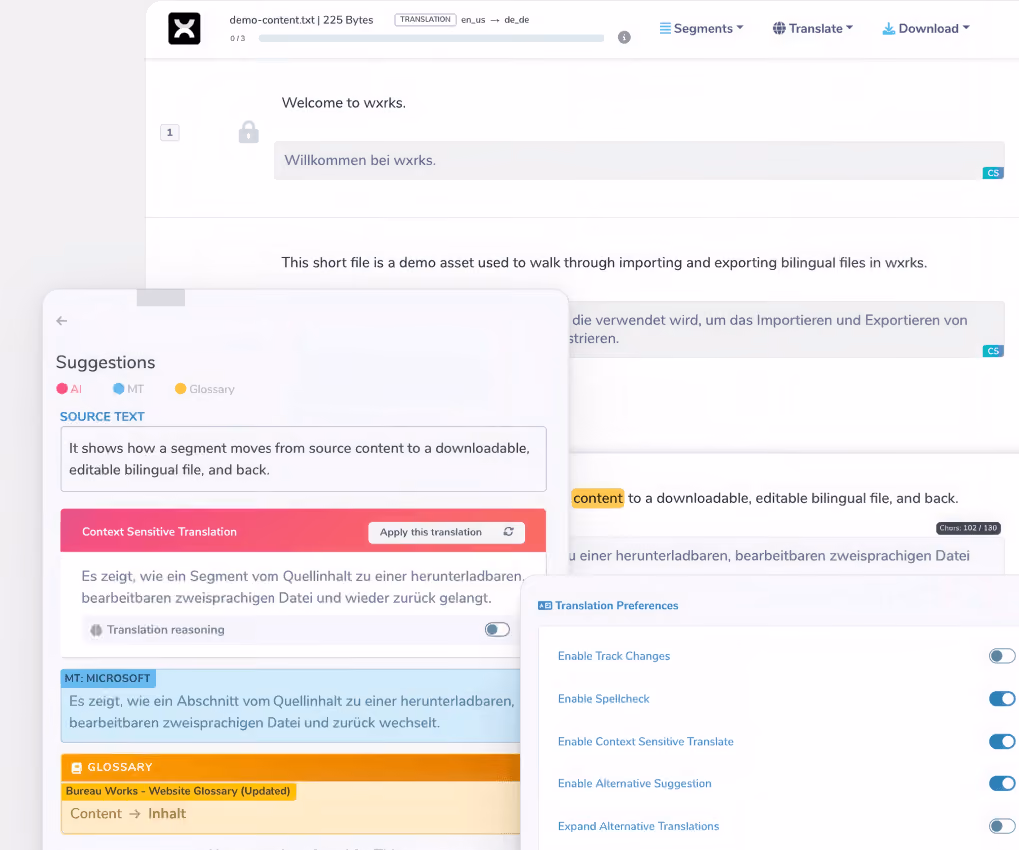Click the translation progress bar

point(431,38)
